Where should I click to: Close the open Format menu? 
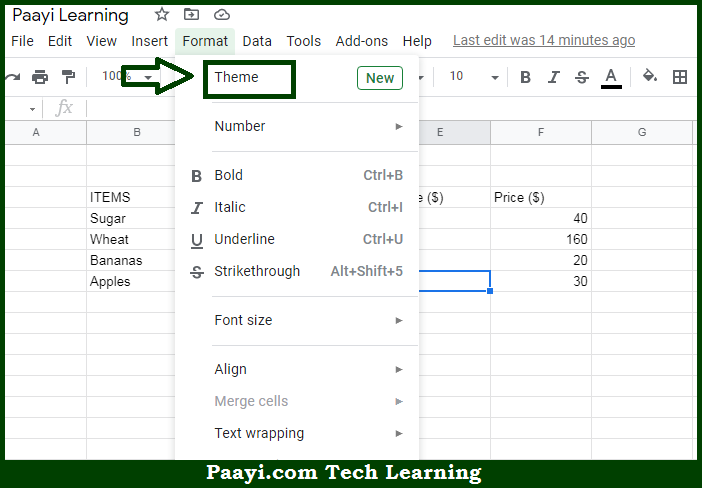coord(205,41)
